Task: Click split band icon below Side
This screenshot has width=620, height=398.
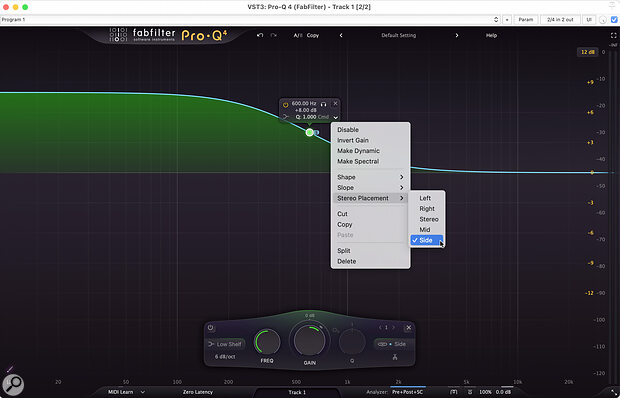Action: [395, 357]
